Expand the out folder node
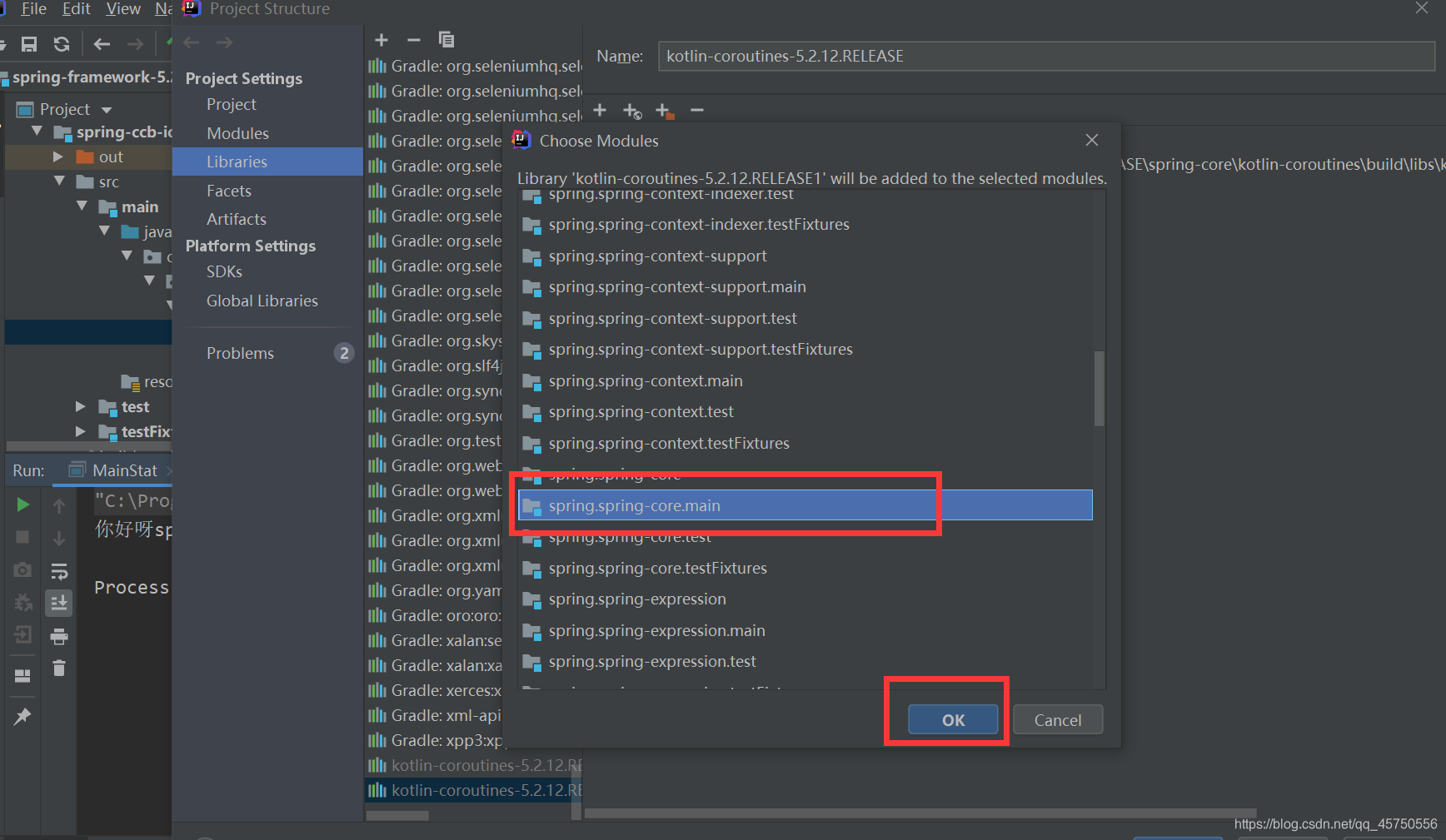1446x840 pixels. (58, 157)
